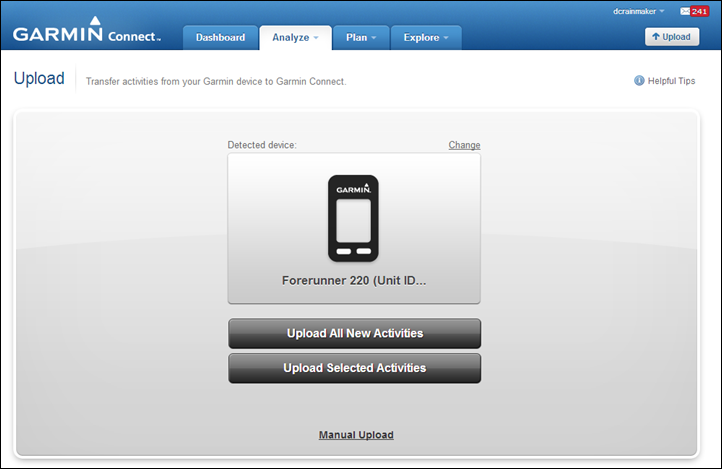Open the Manual Upload link
This screenshot has width=722, height=469.
356,435
